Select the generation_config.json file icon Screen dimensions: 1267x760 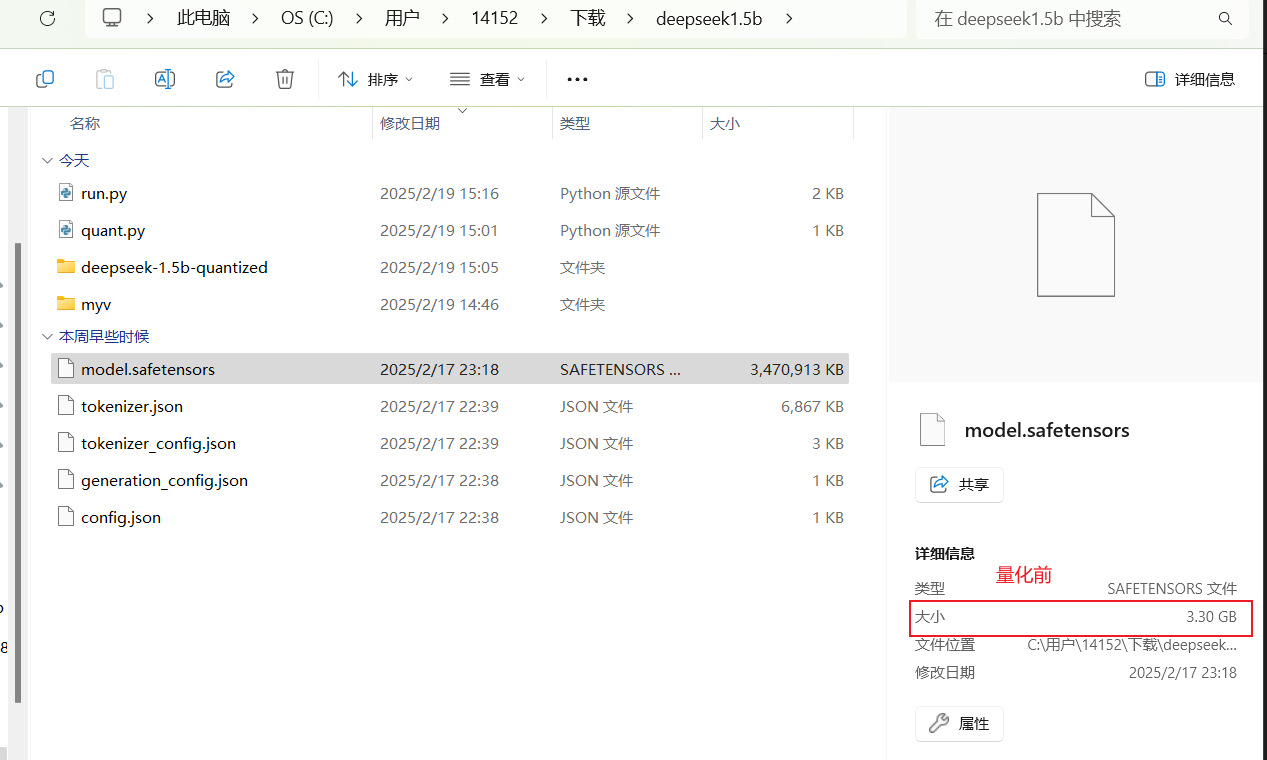click(x=66, y=480)
